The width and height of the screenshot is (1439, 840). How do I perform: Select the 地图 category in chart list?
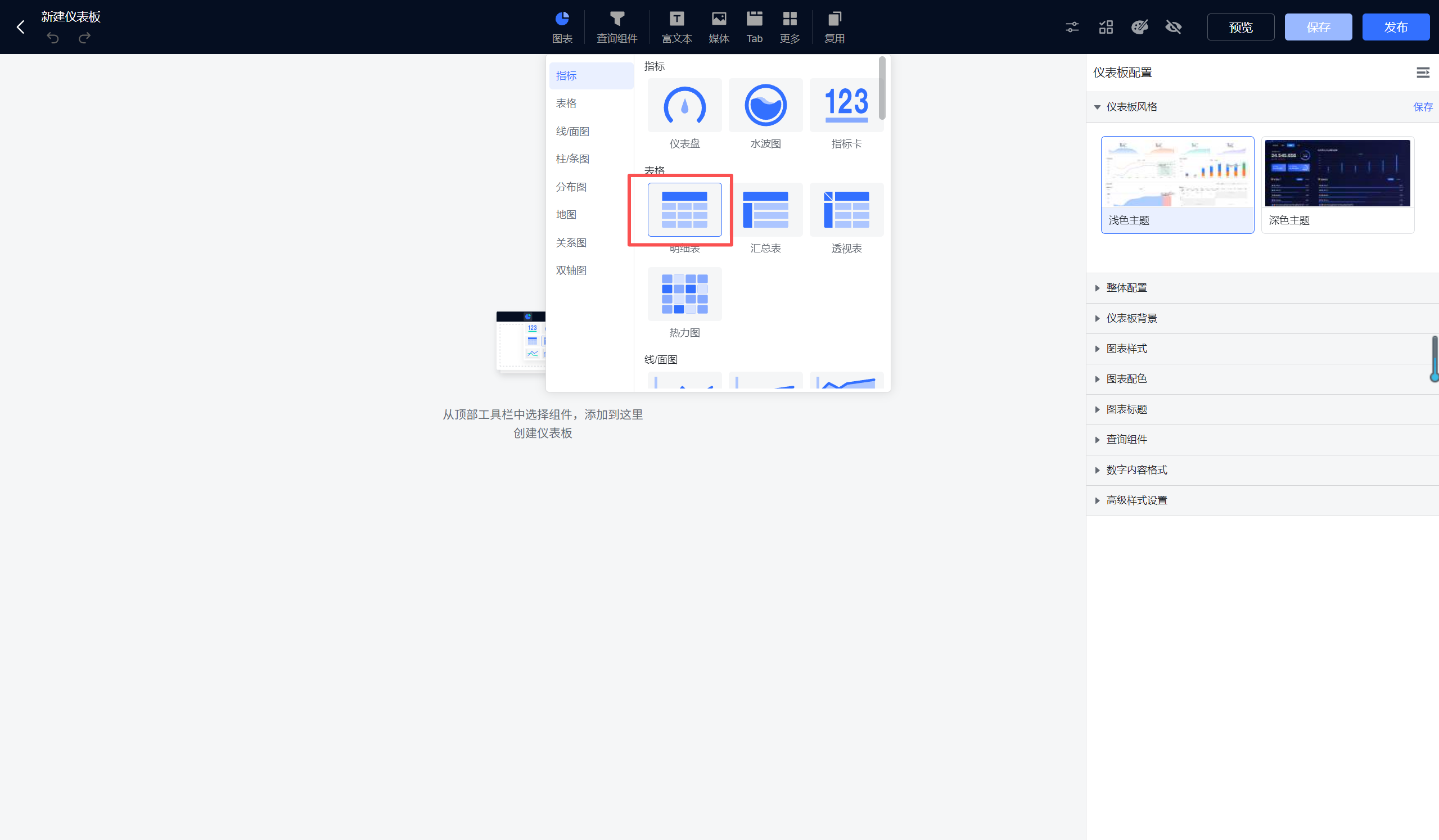pyautogui.click(x=566, y=214)
